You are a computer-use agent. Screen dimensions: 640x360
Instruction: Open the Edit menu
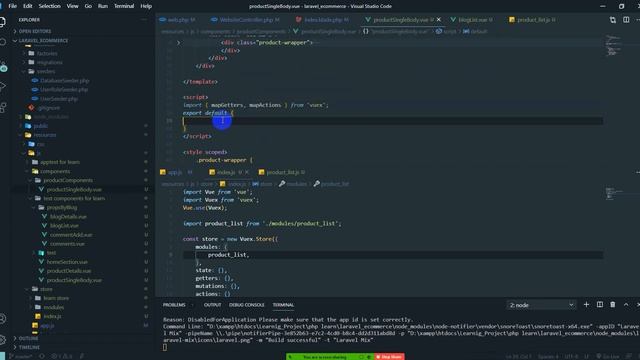(x=27, y=6)
